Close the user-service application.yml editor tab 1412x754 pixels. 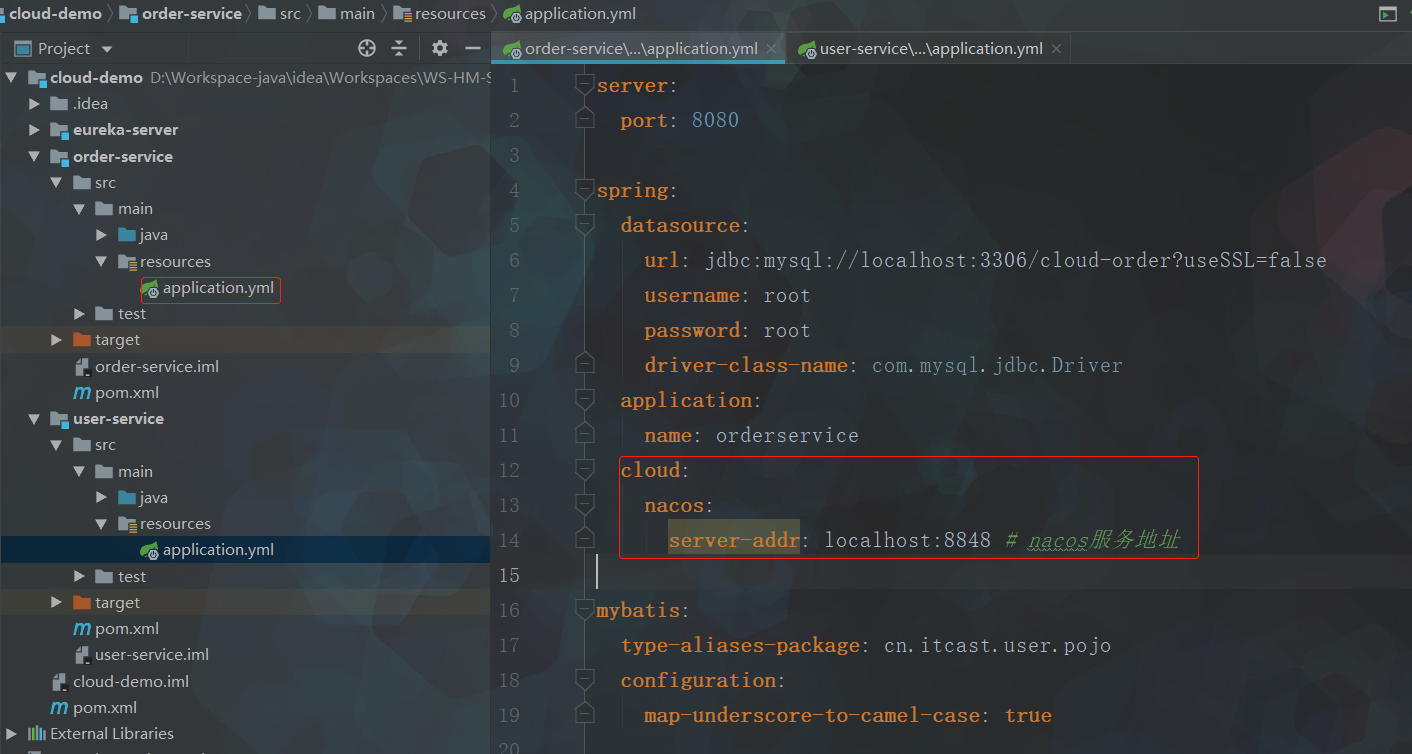[1056, 49]
